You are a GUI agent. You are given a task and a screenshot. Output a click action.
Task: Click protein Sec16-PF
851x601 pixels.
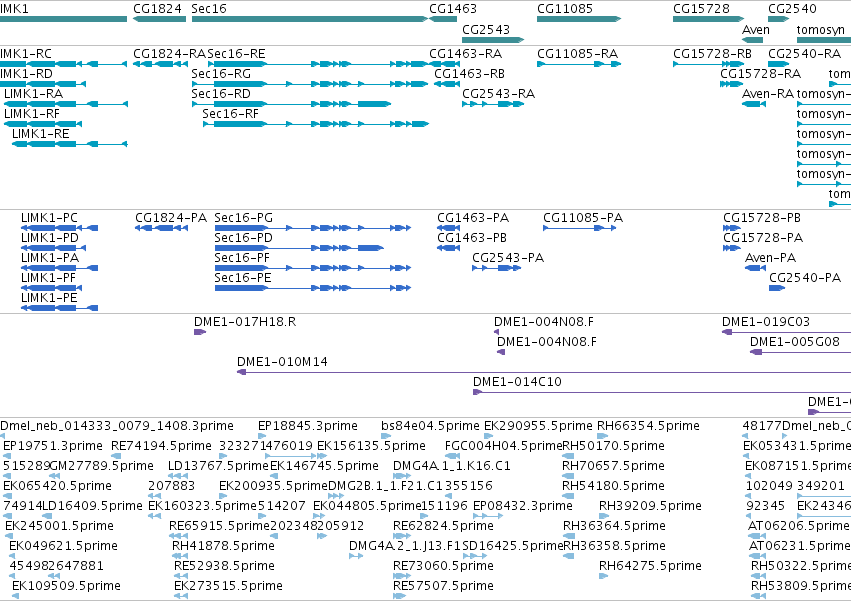click(x=242, y=258)
